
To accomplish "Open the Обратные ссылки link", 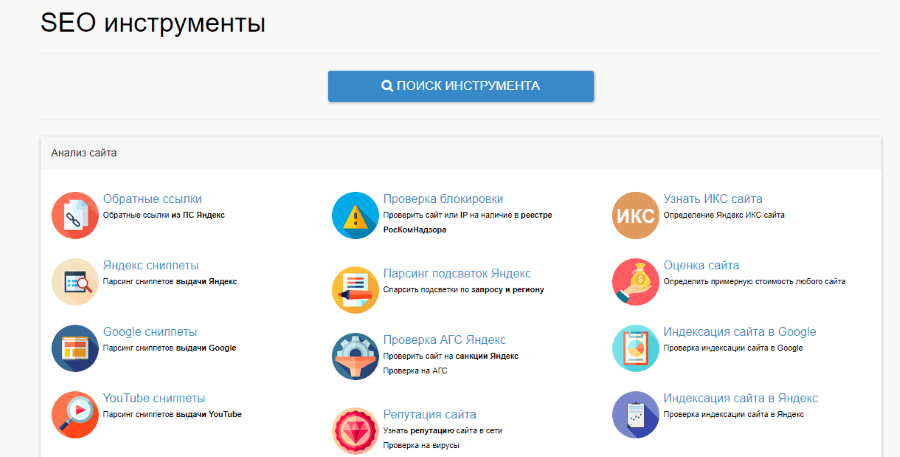I will tap(152, 199).
